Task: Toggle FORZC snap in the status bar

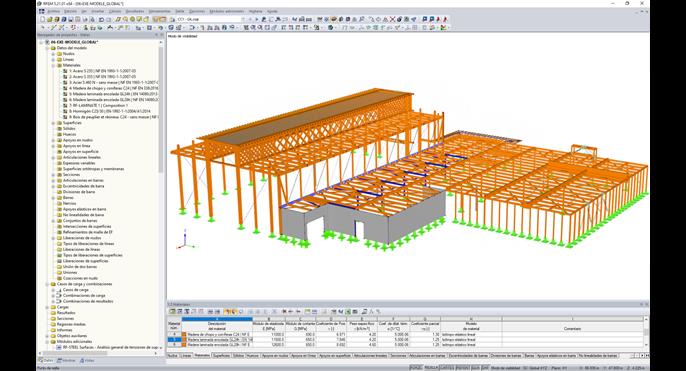Action: 416,368
